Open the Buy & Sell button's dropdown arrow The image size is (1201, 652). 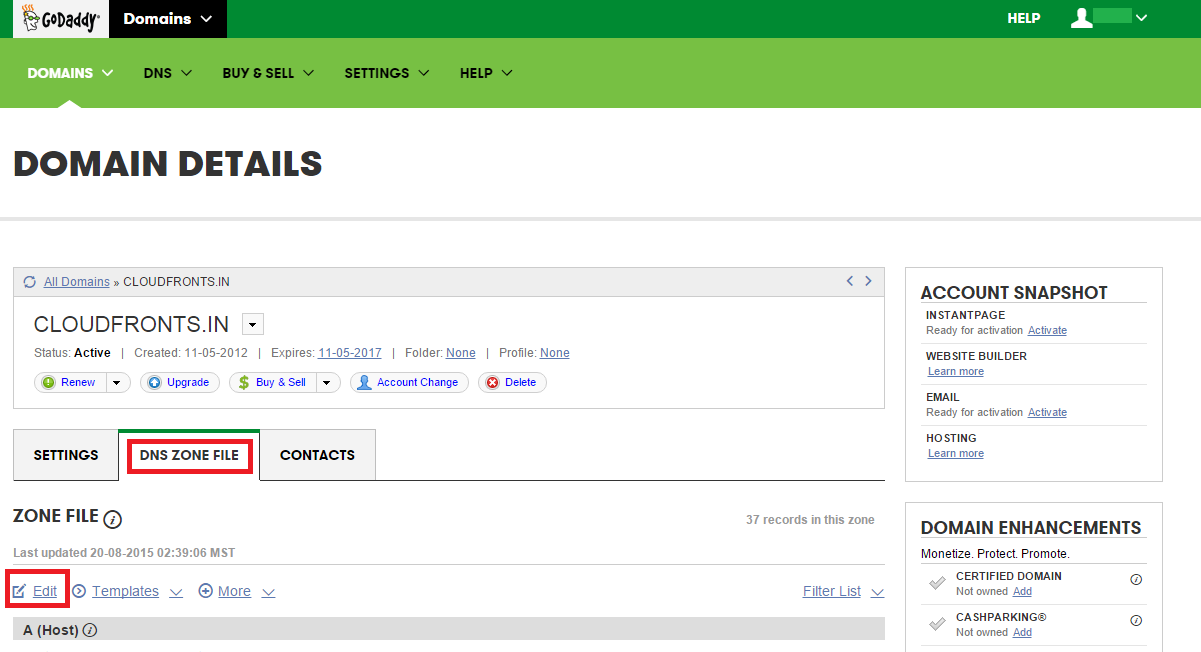point(328,382)
